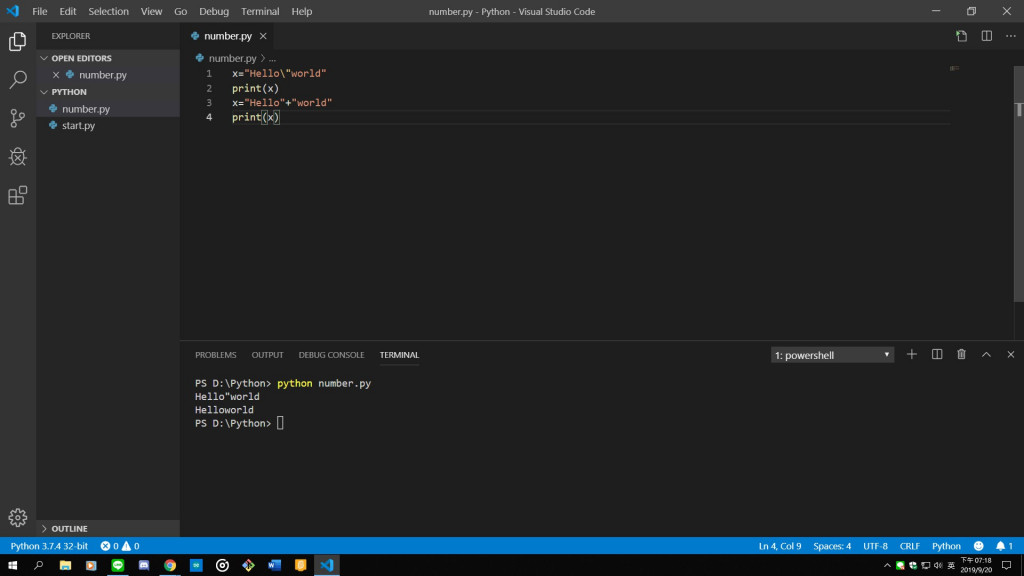This screenshot has width=1024, height=576.
Task: Click number.py in the breadcrumb
Action: coord(232,58)
